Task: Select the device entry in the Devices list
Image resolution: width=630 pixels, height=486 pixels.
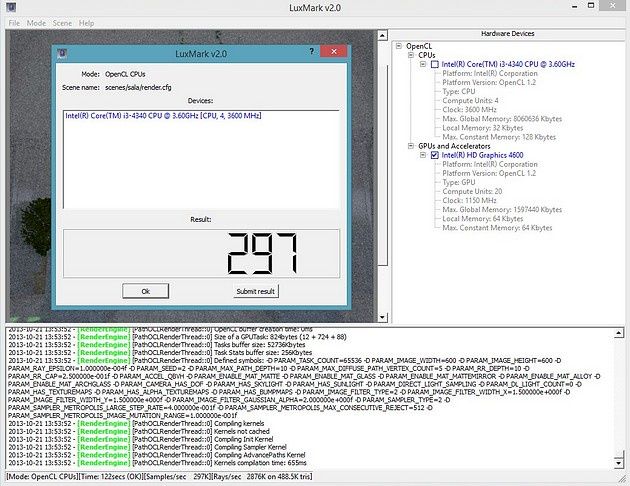Action: [x=163, y=116]
